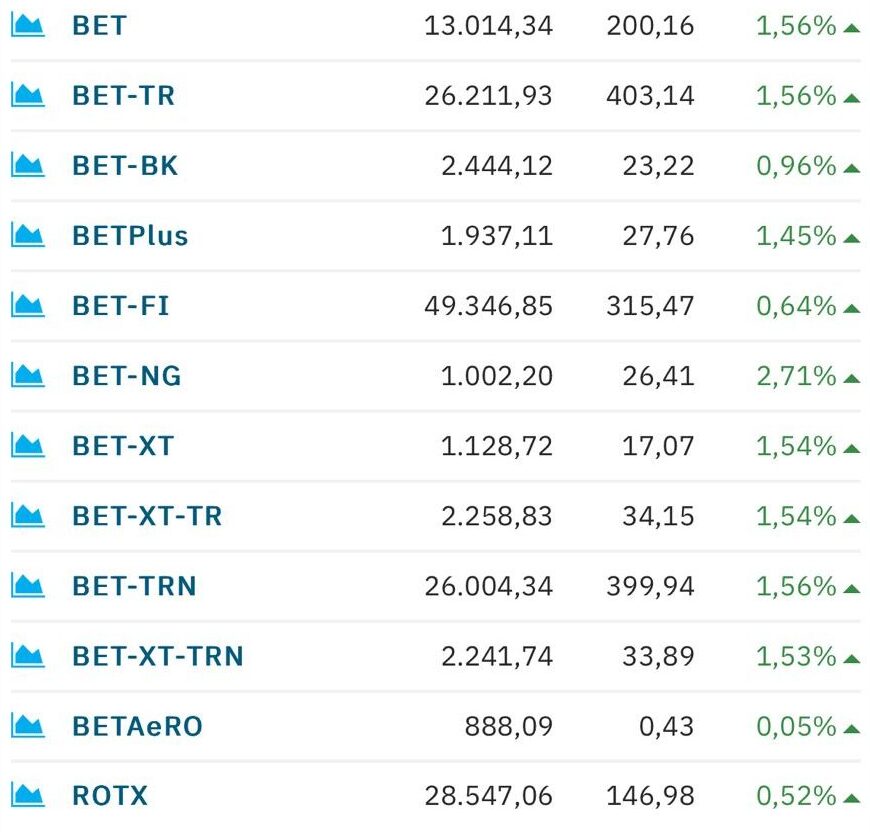Click the chart icon beside BET-NG
This screenshot has width=870, height=832.
tap(28, 376)
